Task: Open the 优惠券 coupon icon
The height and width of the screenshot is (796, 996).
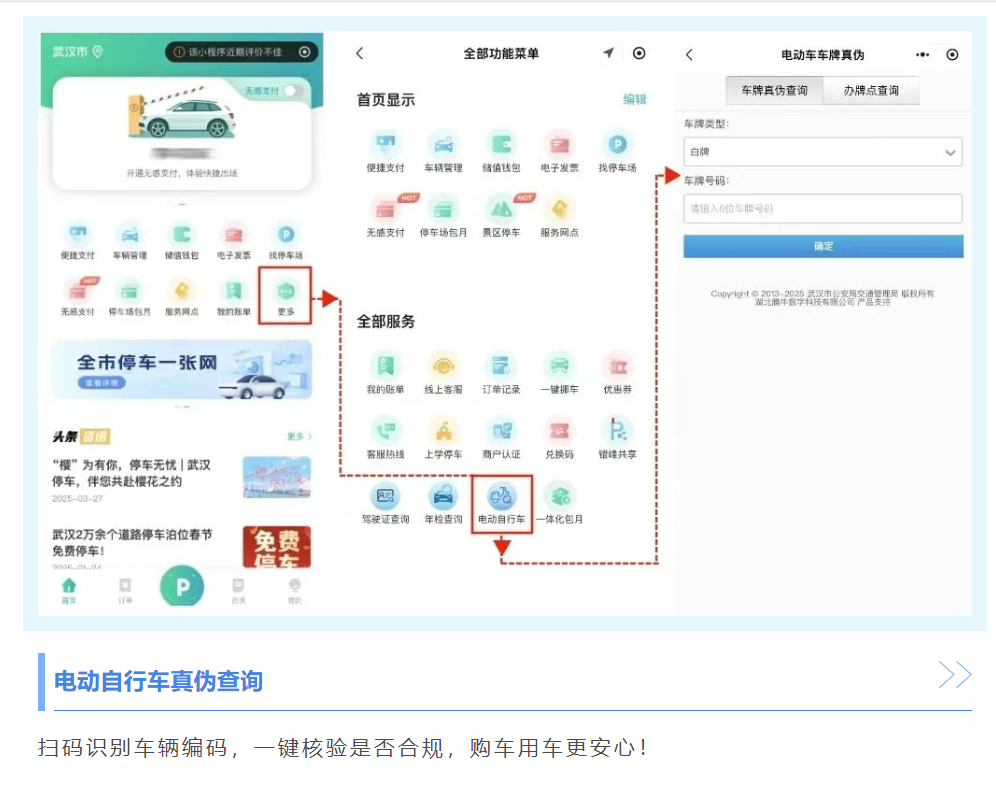Action: pos(616,372)
